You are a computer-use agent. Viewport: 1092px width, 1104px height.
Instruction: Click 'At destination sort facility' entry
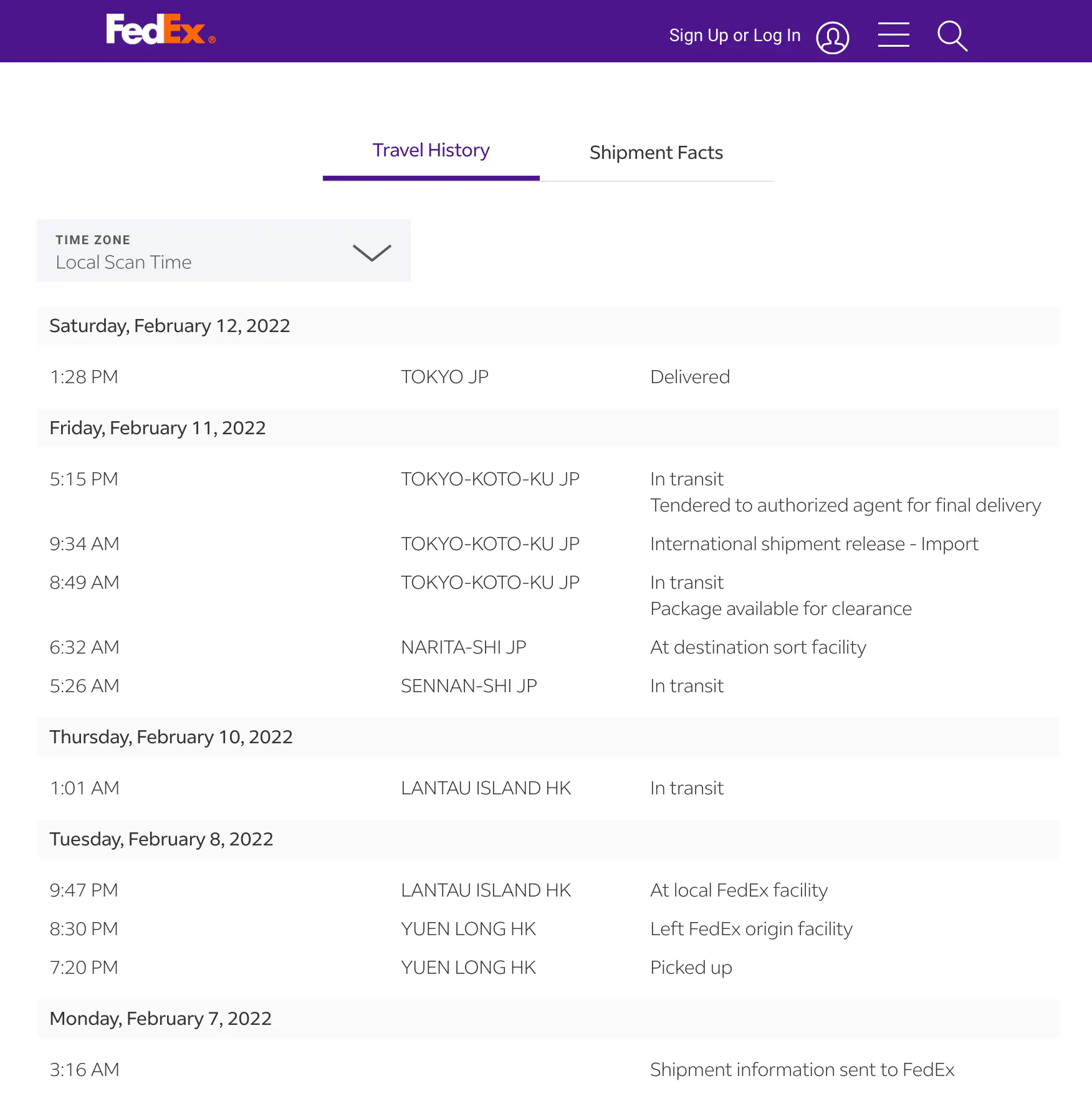tap(757, 647)
